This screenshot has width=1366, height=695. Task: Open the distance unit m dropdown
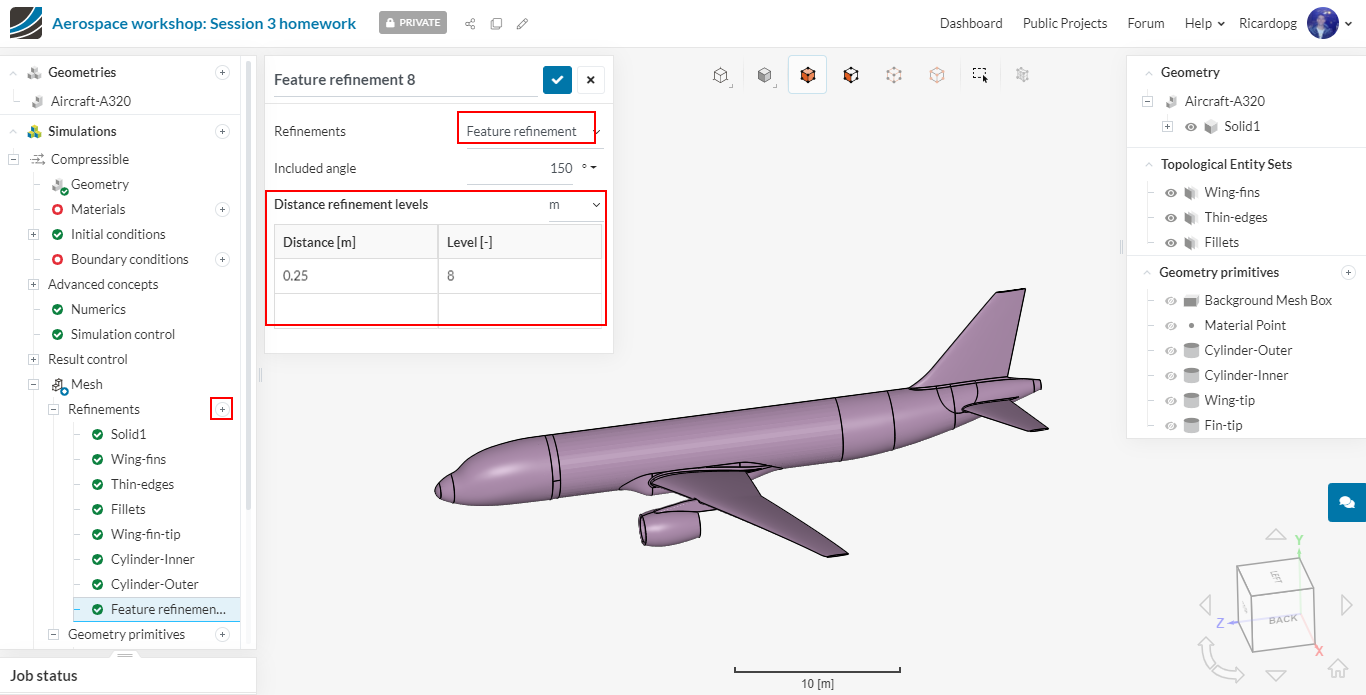(574, 205)
